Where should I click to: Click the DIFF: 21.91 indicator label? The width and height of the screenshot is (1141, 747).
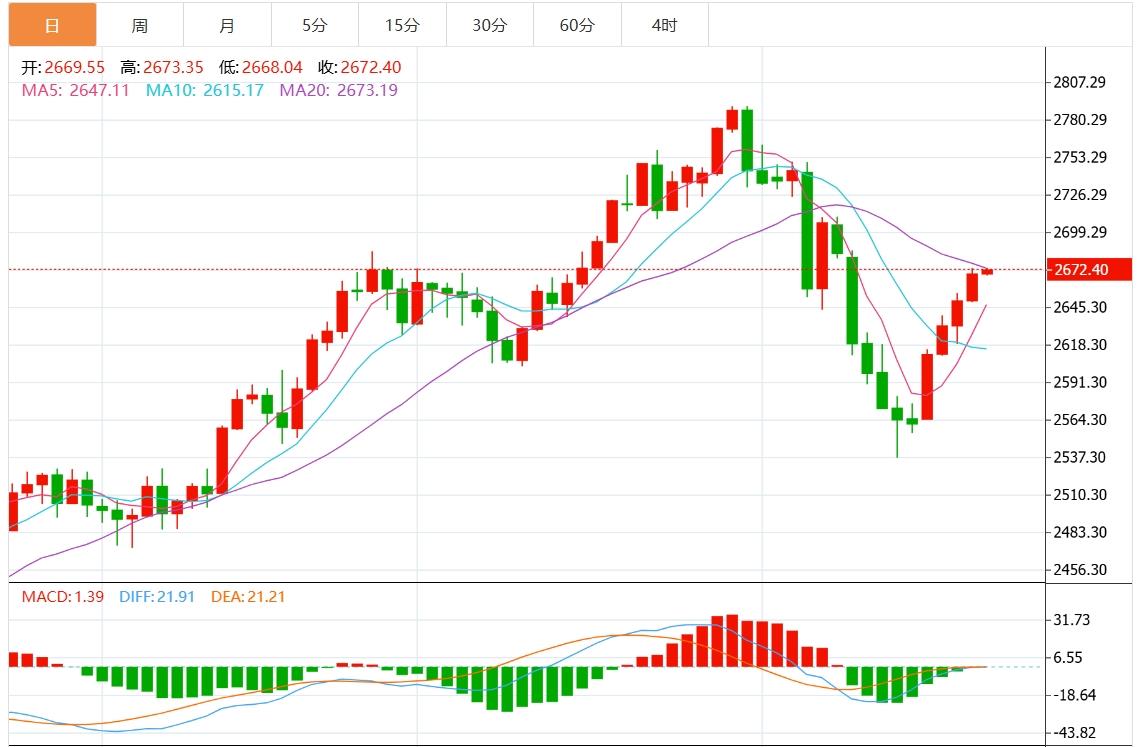[x=155, y=597]
